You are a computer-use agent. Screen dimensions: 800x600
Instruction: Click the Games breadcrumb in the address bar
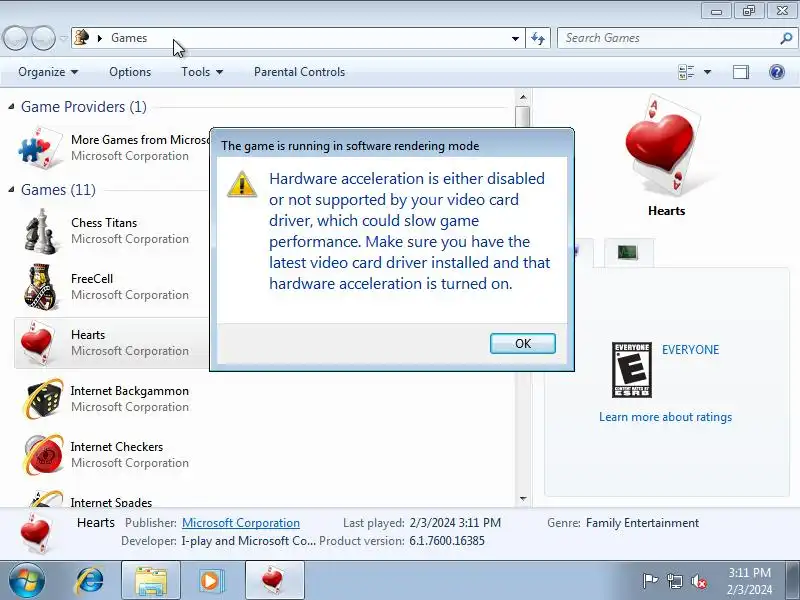pos(129,38)
